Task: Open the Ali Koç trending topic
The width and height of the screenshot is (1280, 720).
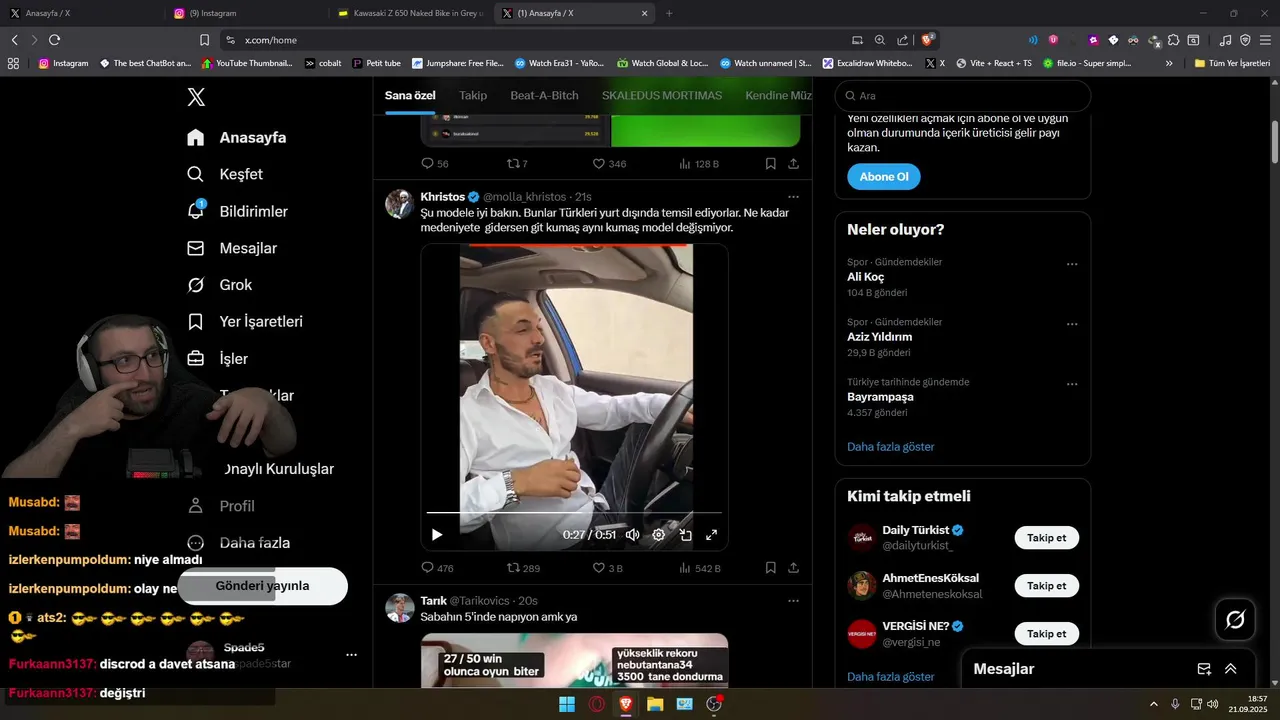Action: [x=866, y=277]
